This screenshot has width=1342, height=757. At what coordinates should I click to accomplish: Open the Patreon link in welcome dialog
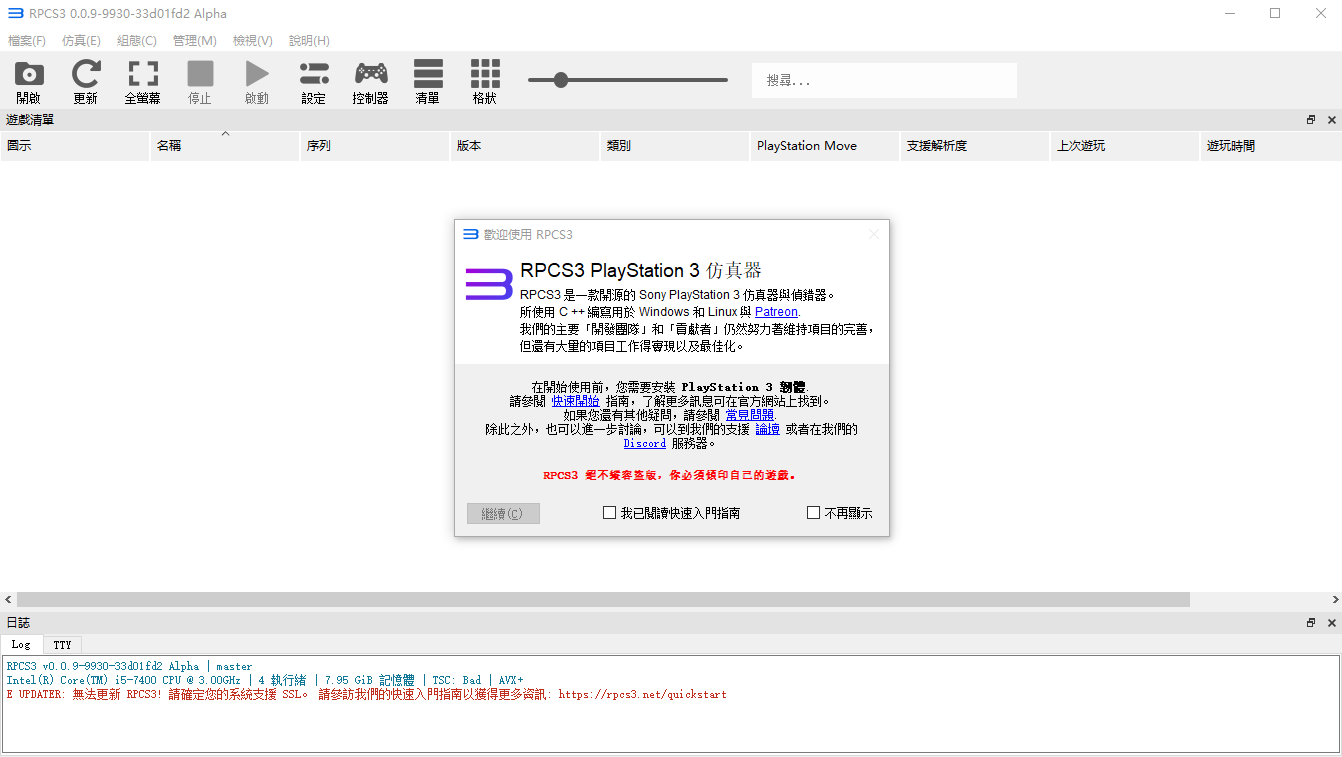point(776,312)
